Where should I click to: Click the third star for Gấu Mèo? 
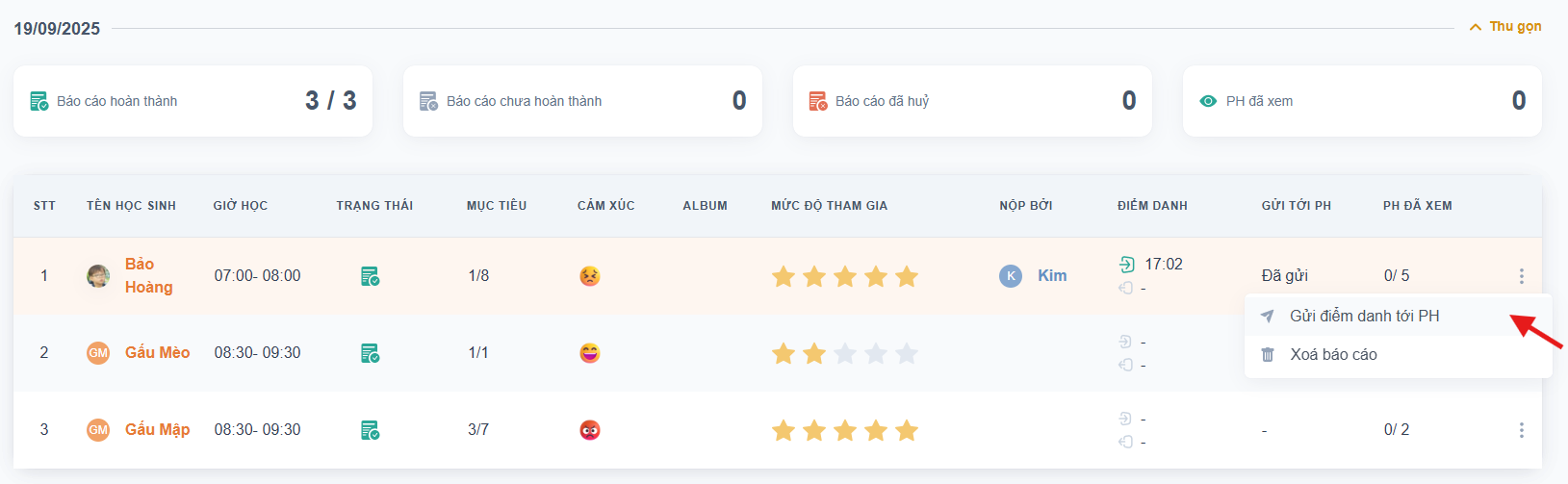(845, 353)
